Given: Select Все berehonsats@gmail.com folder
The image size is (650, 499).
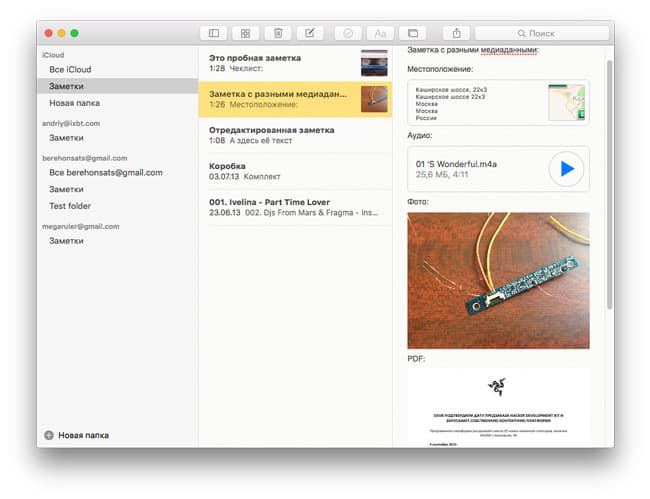Looking at the screenshot, I should pyautogui.click(x=117, y=172).
